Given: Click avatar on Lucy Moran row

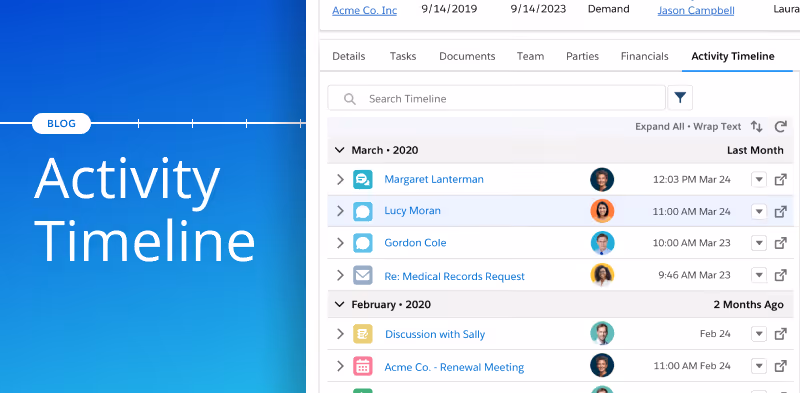Looking at the screenshot, I should 602,211.
